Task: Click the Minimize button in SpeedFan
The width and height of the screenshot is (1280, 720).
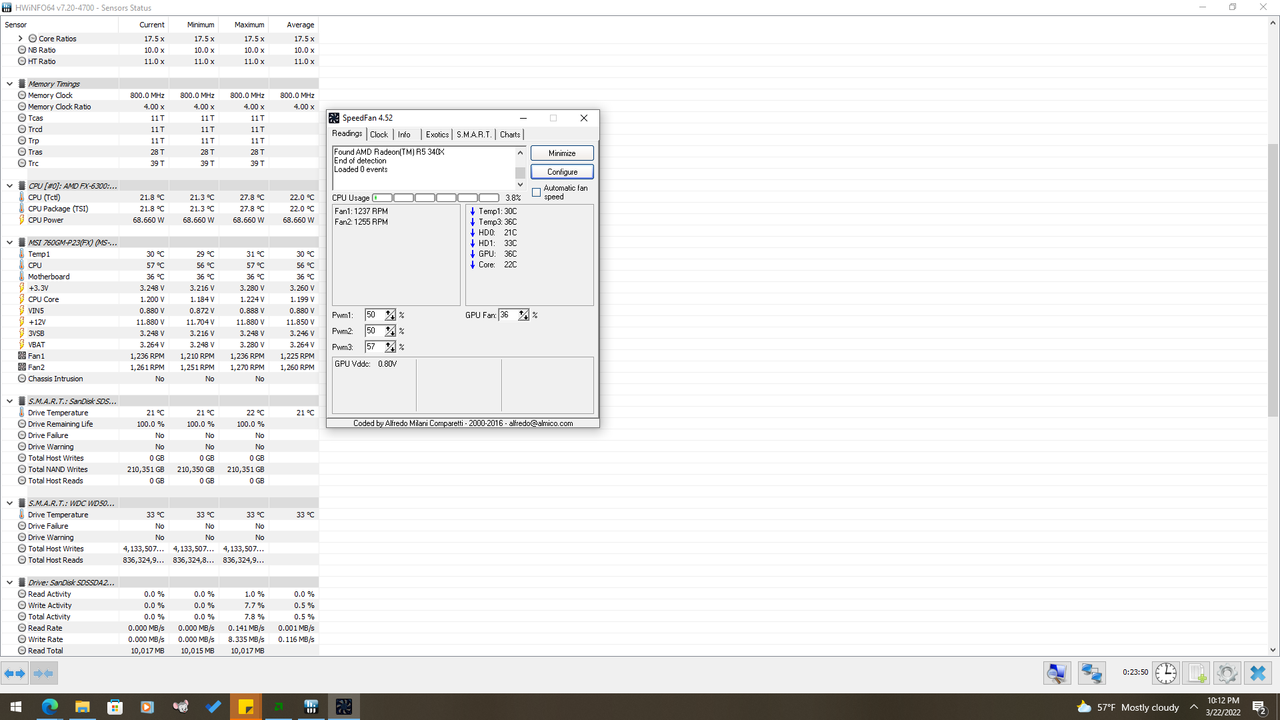Action: 562,153
